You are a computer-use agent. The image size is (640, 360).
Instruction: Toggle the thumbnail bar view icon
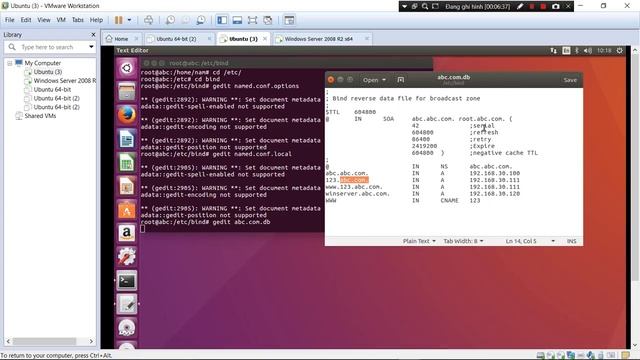point(237,20)
